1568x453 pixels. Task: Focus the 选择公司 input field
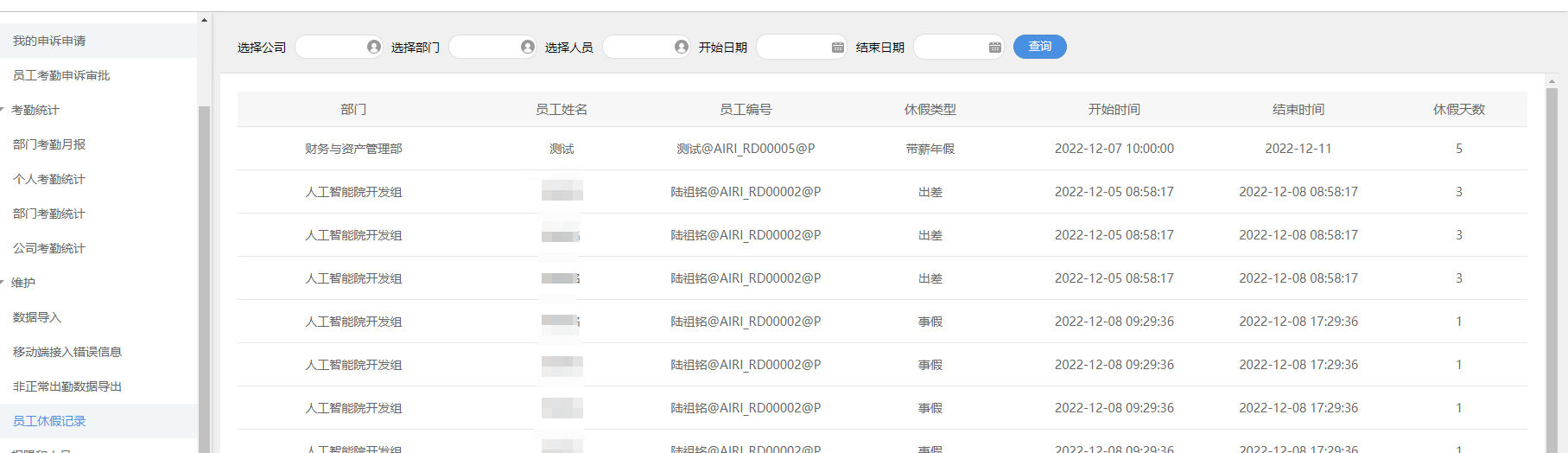point(340,47)
